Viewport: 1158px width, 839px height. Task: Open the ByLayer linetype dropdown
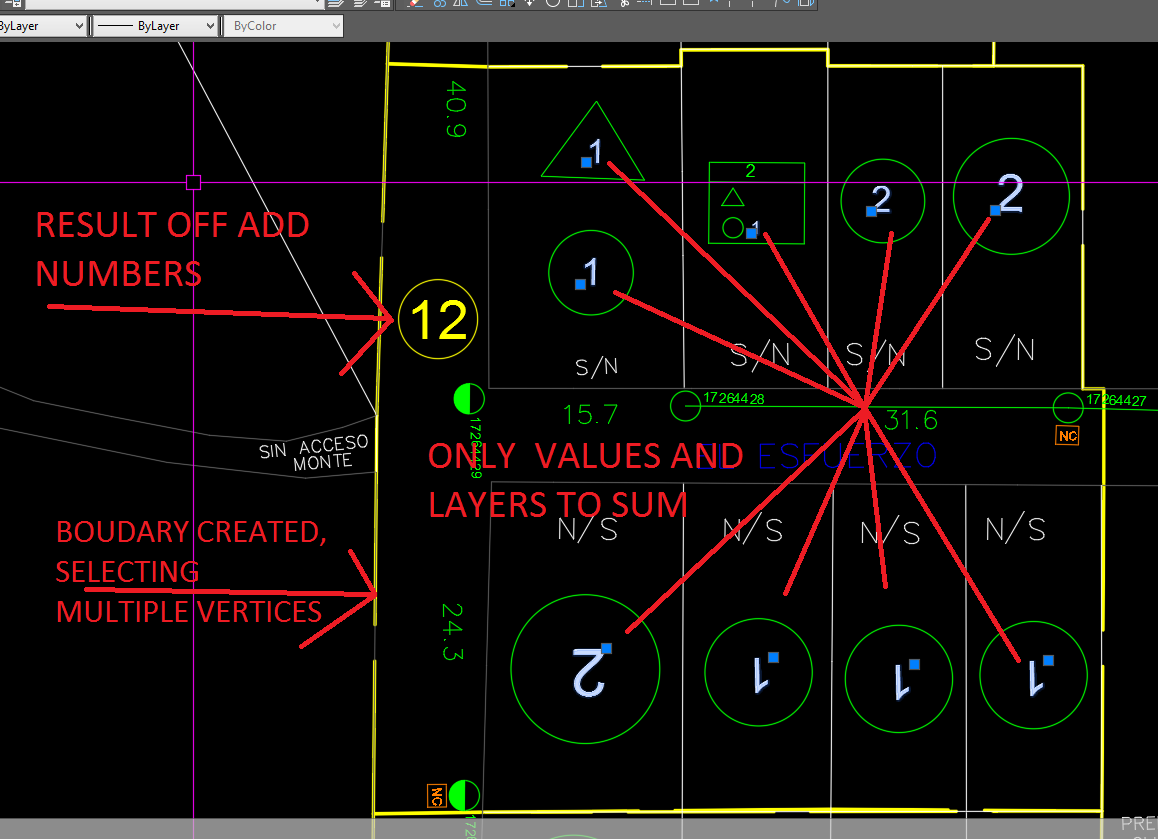tap(155, 26)
